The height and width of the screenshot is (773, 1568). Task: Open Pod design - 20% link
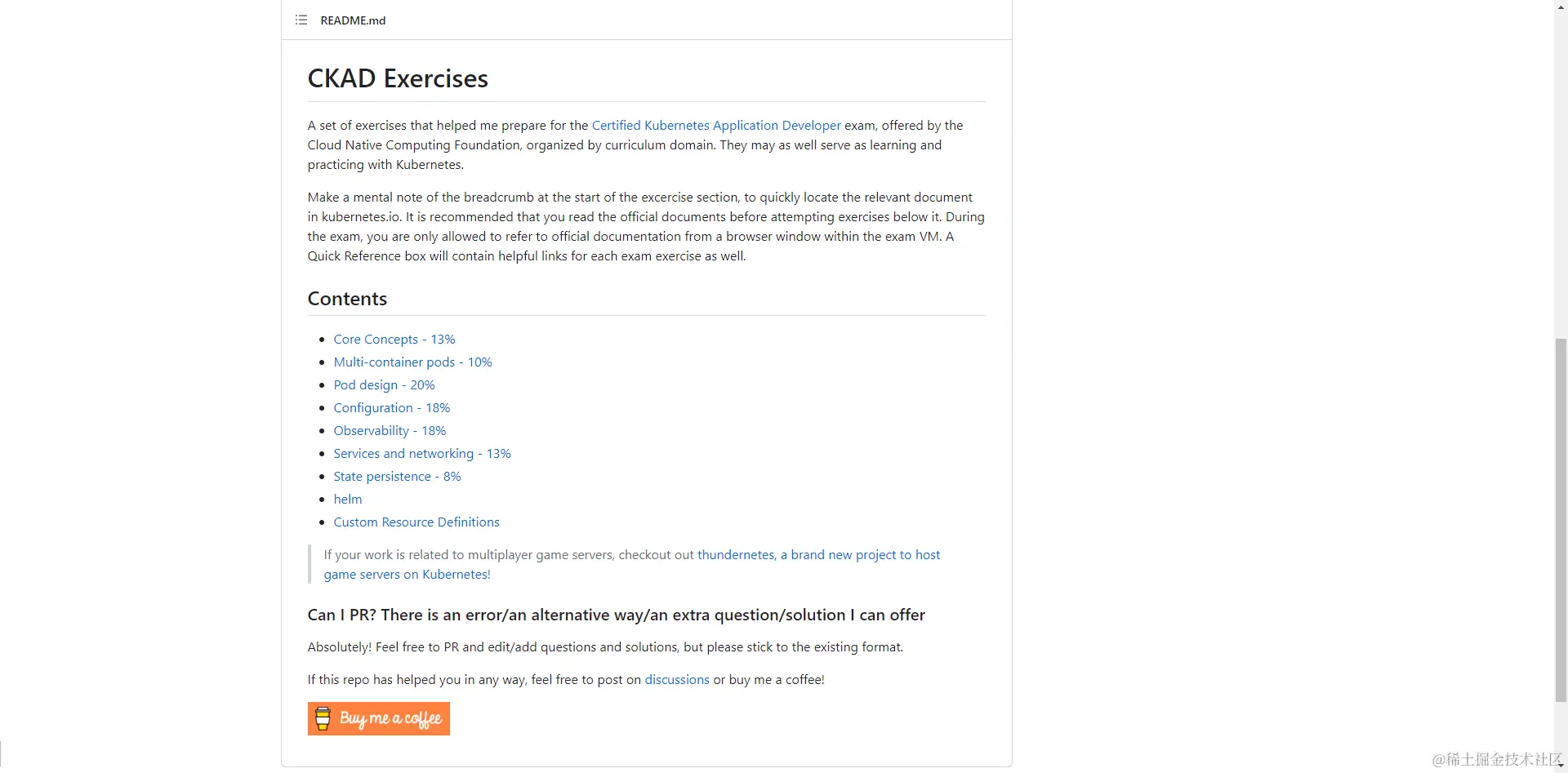(x=384, y=384)
